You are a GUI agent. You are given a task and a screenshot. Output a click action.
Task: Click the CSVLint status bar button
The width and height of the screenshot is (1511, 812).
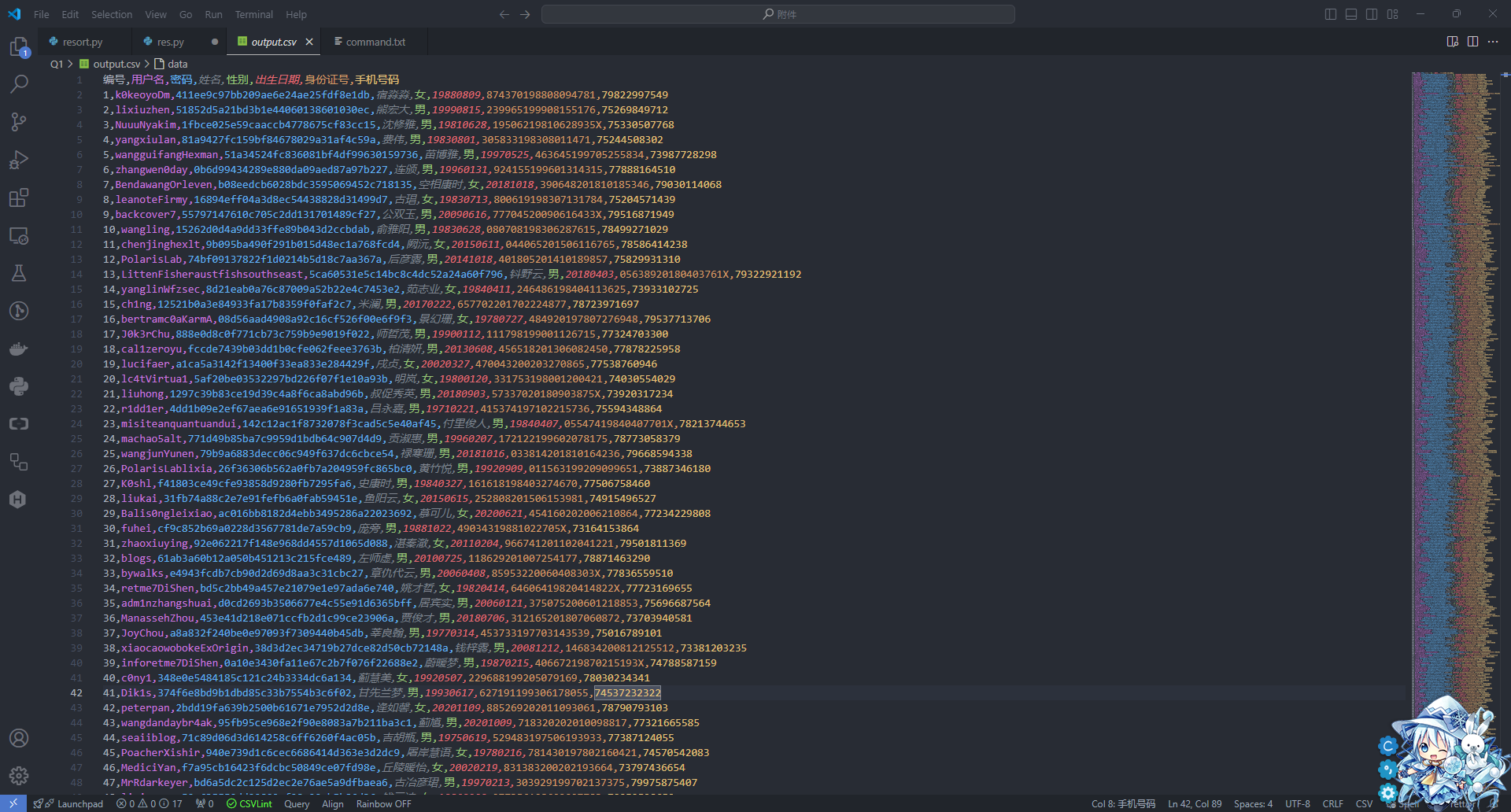pyautogui.click(x=249, y=803)
